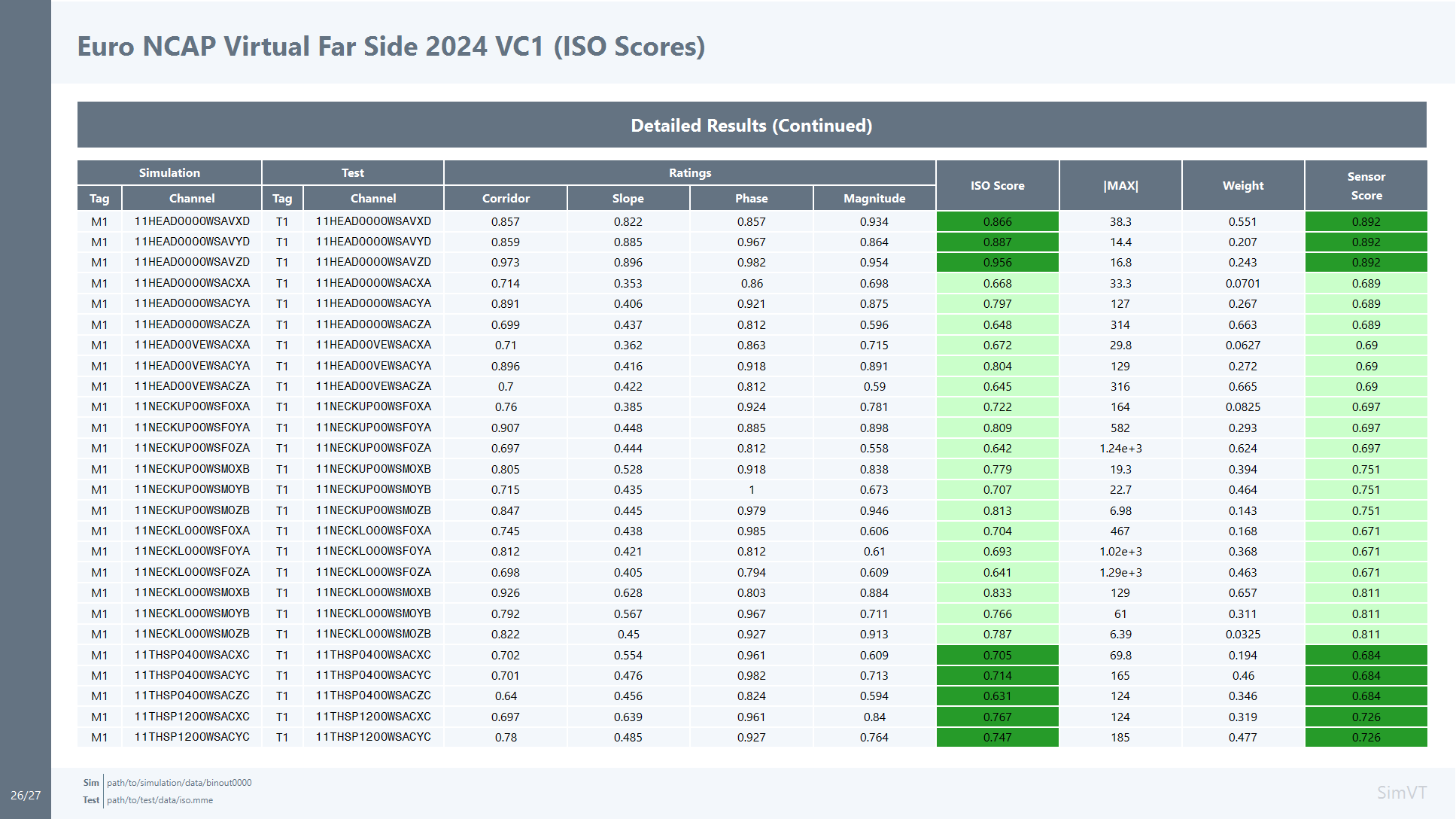
Task: Select Simulation channel 11HEAD0000WSAVXD
Action: (192, 221)
